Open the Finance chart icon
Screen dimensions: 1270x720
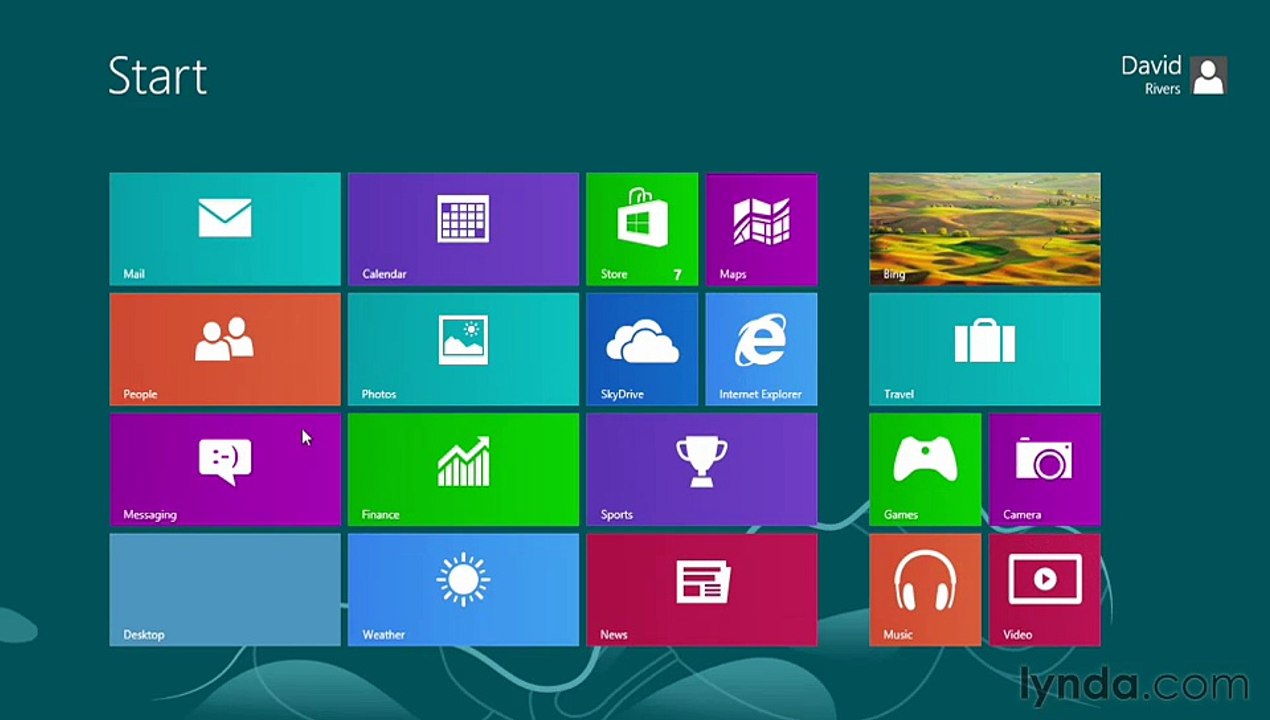coord(463,461)
